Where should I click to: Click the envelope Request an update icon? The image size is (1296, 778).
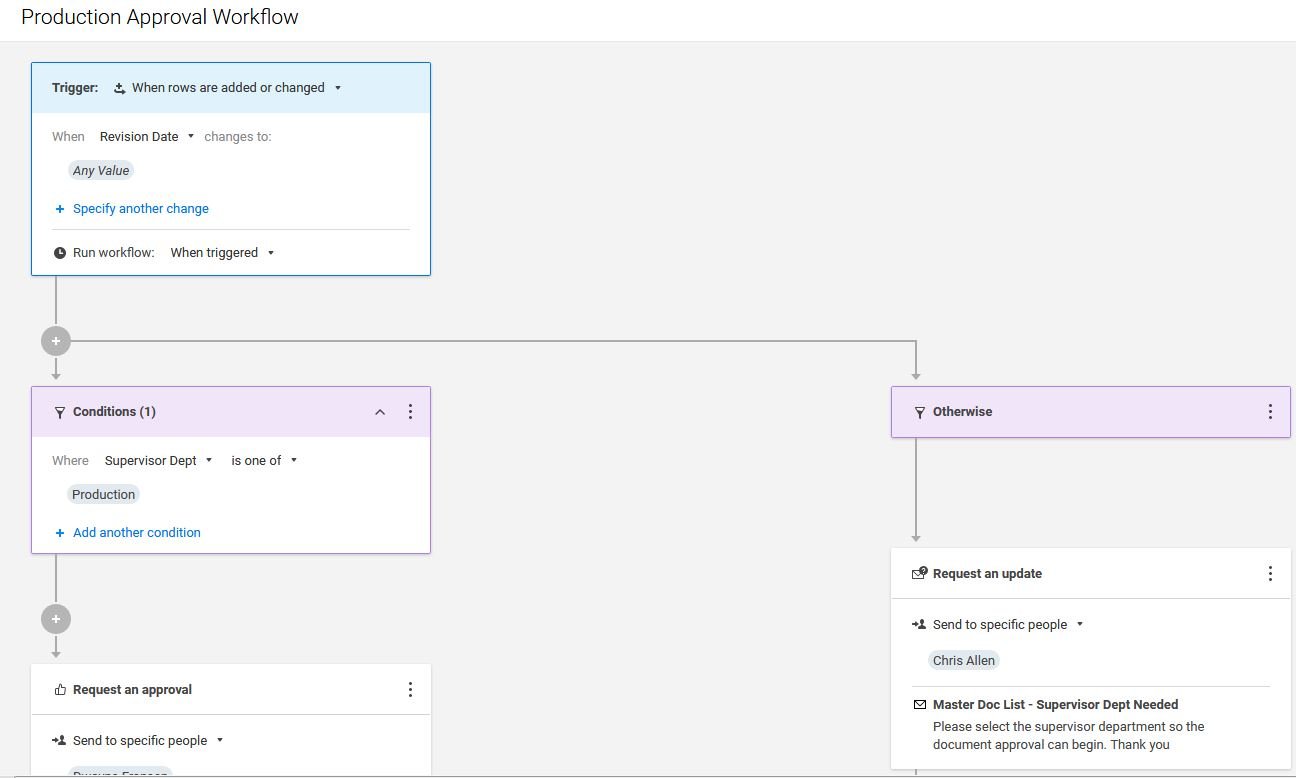920,574
